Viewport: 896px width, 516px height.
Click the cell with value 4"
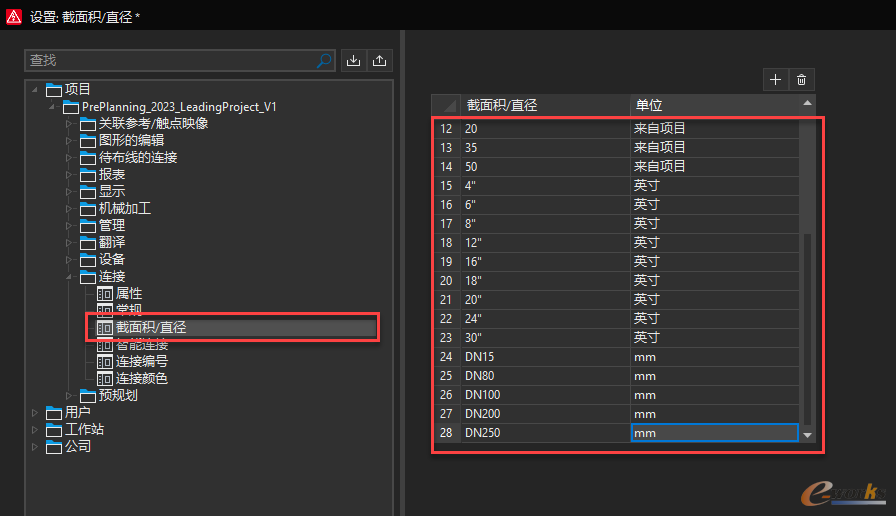pos(545,186)
